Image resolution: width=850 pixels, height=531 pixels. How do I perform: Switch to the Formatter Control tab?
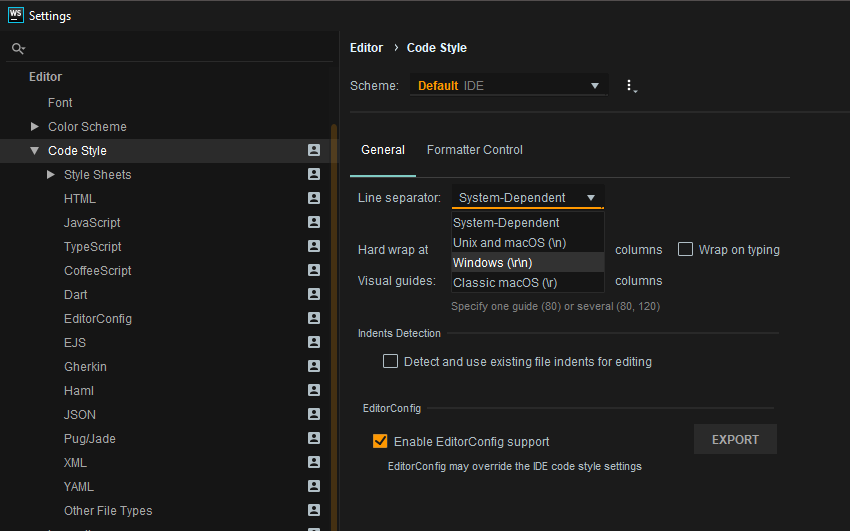474,150
